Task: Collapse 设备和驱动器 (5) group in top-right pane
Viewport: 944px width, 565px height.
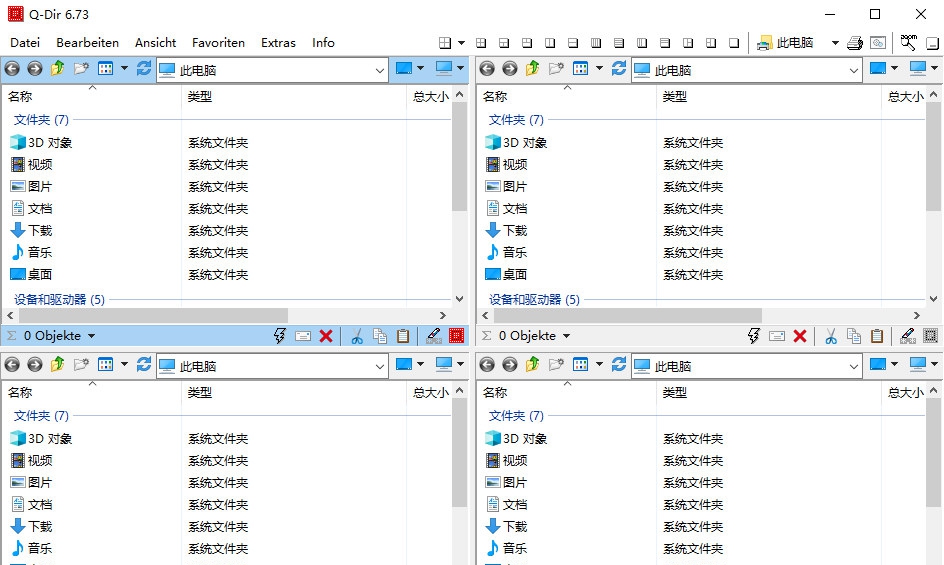Action: tap(534, 299)
